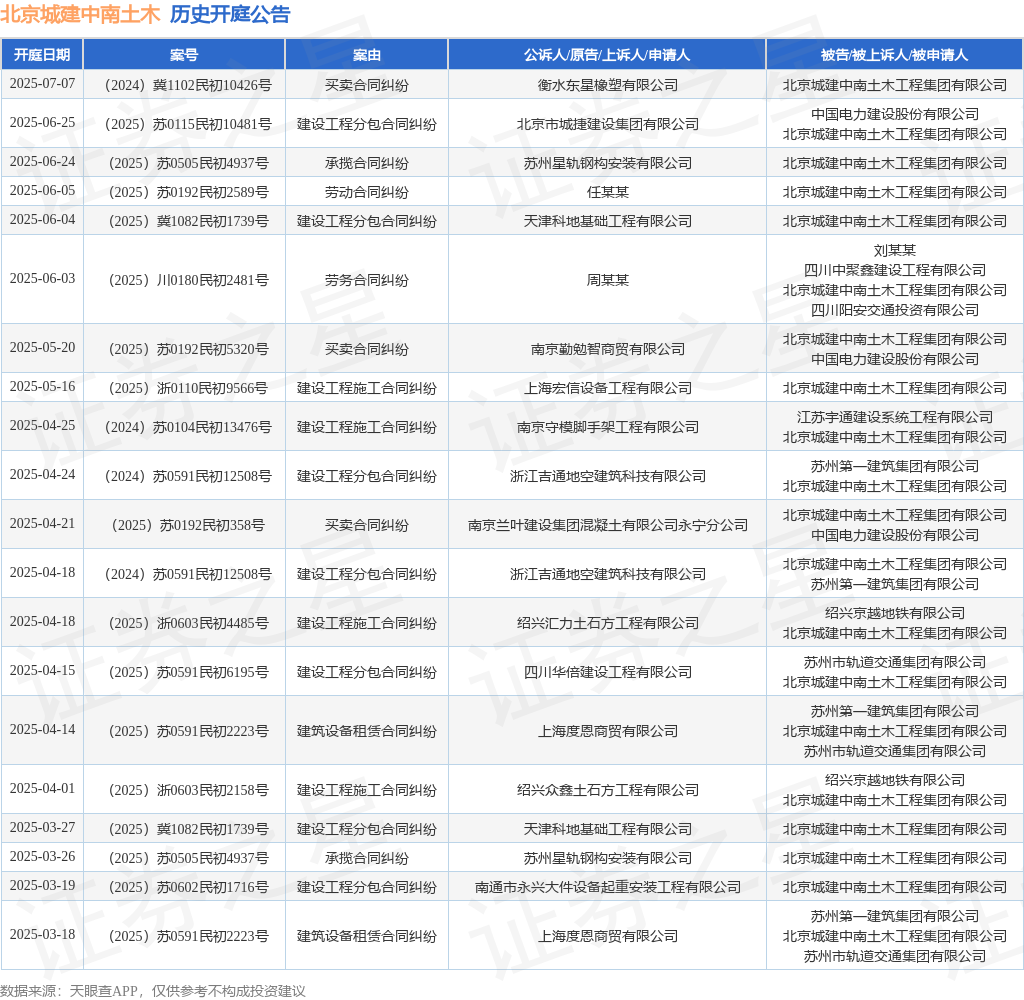Click the 数据来源 footer note
This screenshot has width=1024, height=1000.
click(x=153, y=991)
